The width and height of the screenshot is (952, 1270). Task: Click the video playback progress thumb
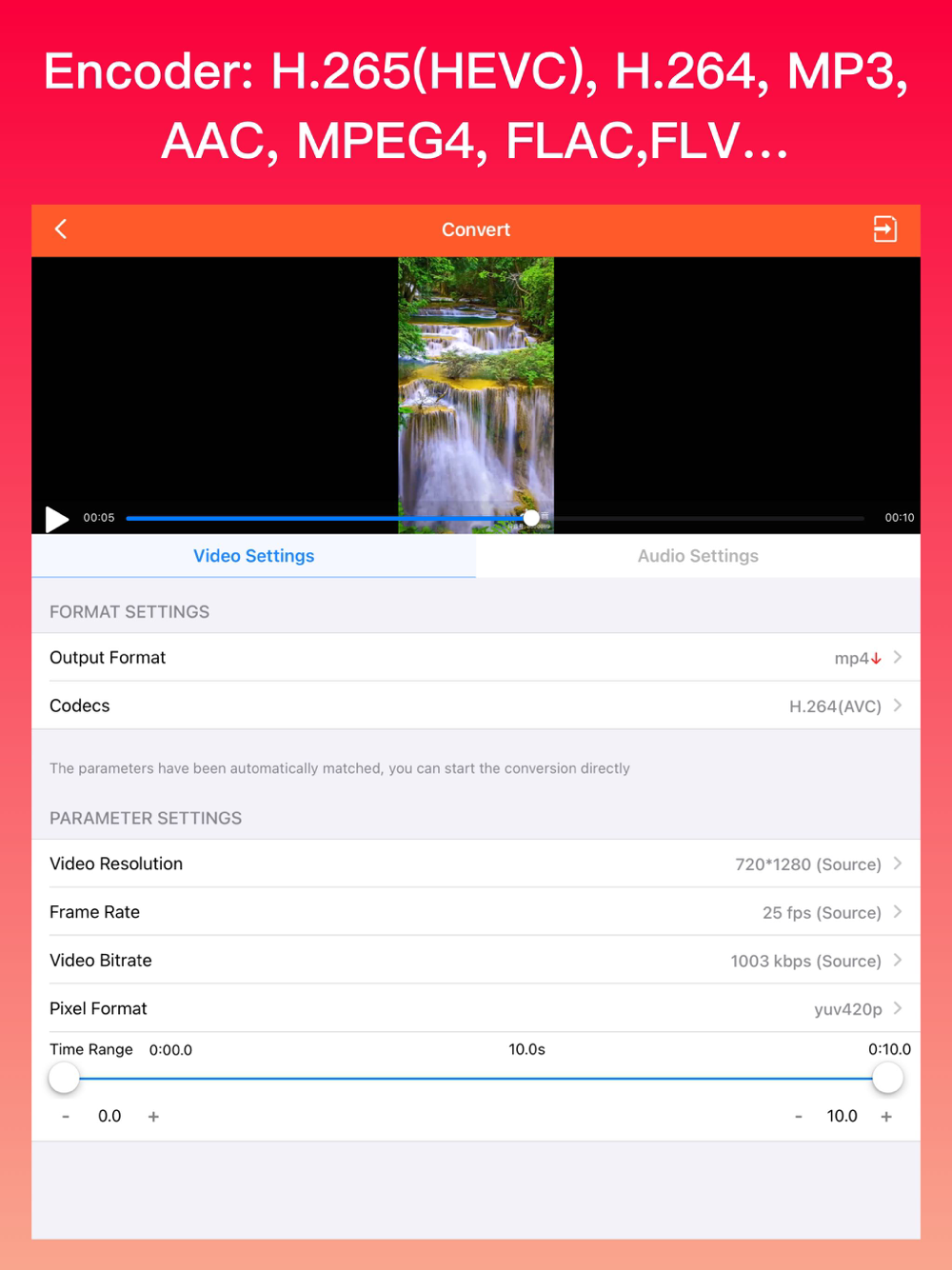point(531,518)
